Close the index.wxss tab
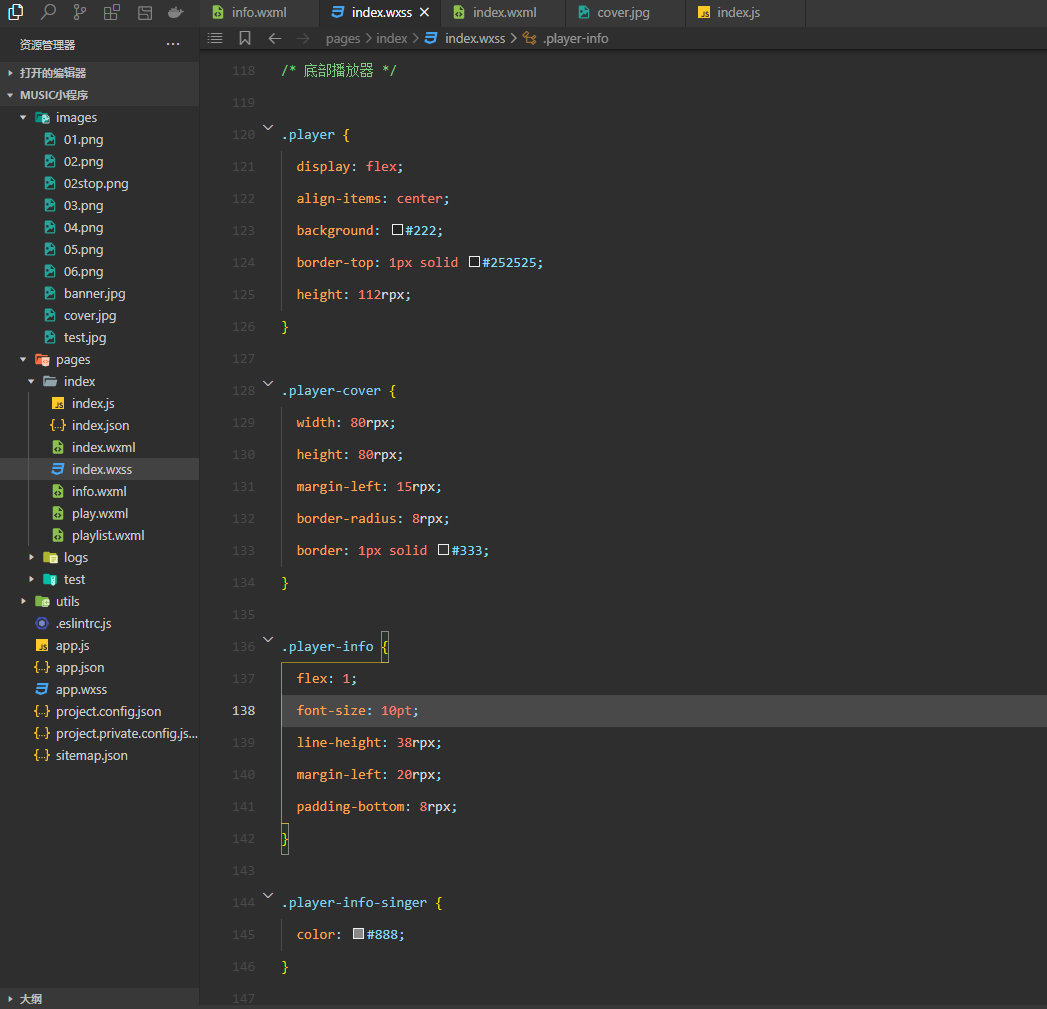 pos(425,13)
